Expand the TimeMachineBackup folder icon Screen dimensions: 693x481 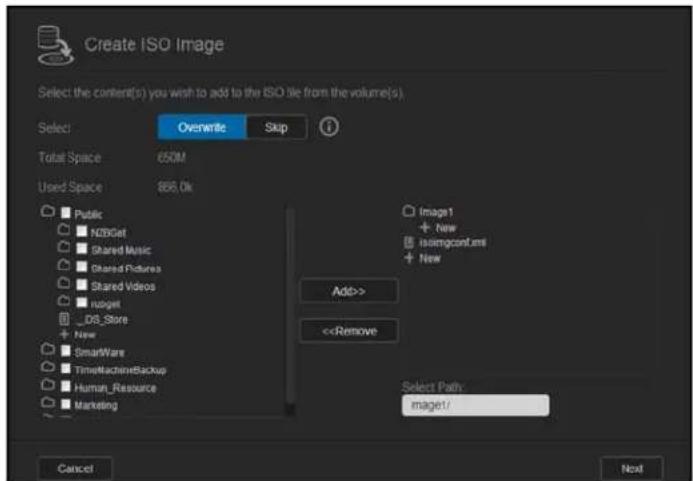[x=47, y=367]
